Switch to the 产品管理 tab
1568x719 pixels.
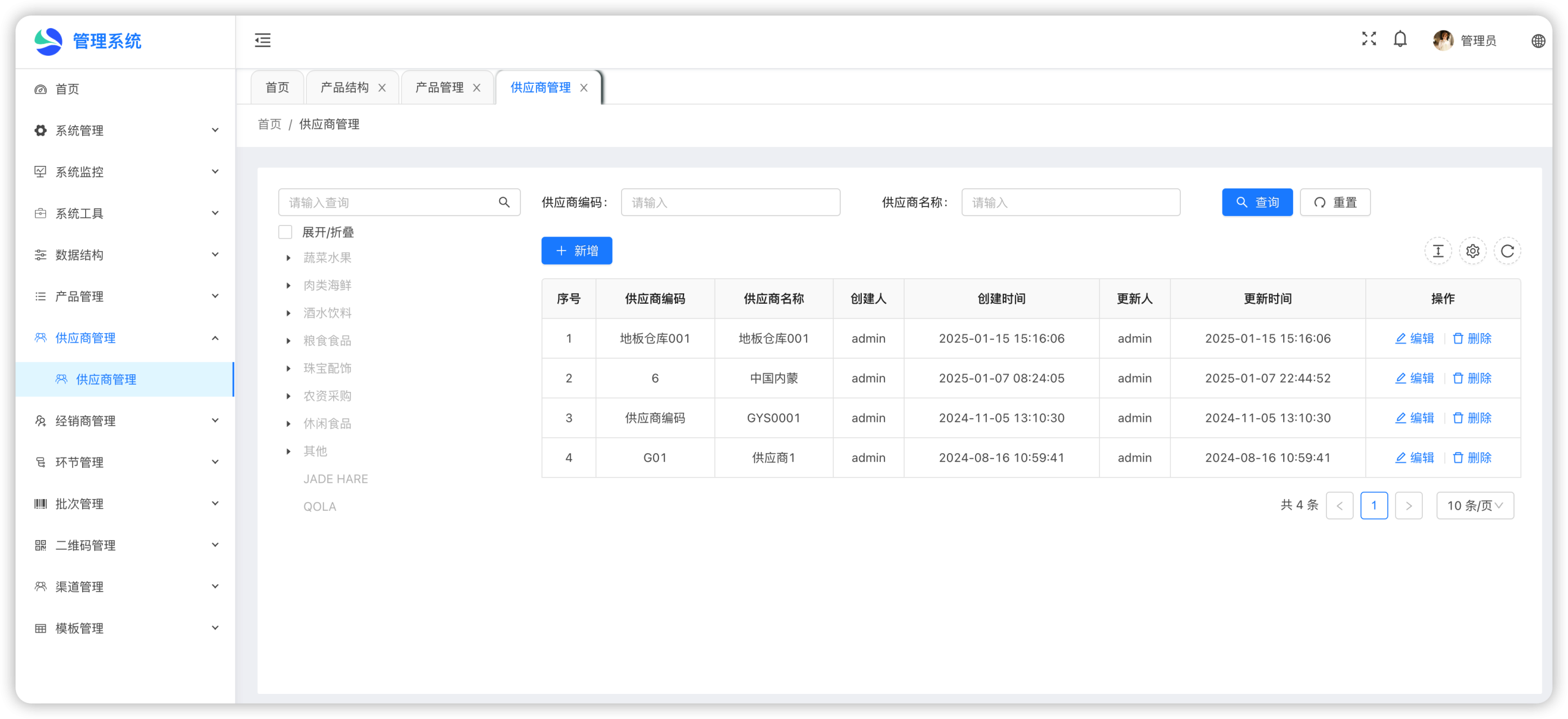tap(439, 88)
